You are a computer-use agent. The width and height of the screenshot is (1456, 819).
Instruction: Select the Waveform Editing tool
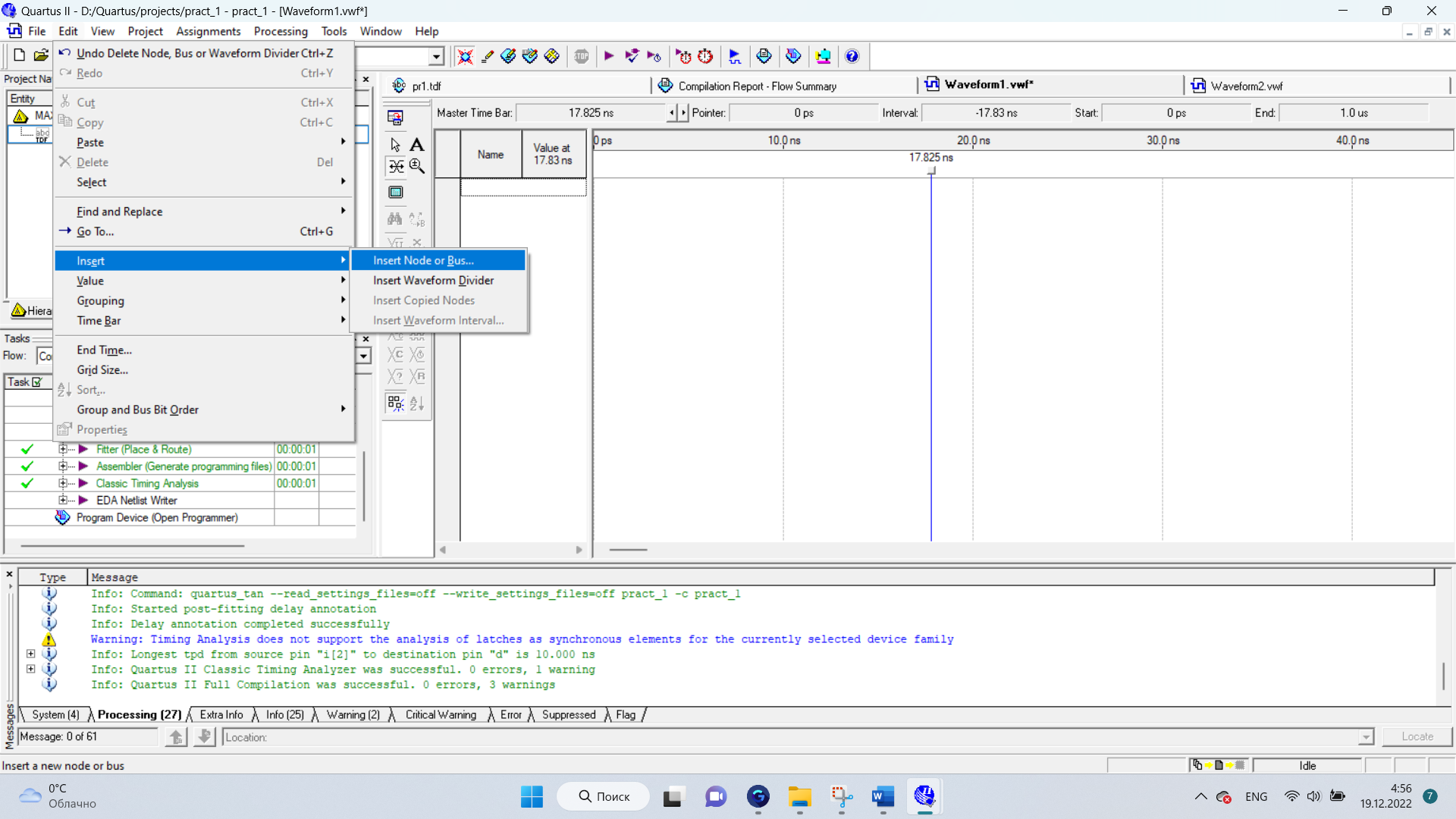[395, 166]
